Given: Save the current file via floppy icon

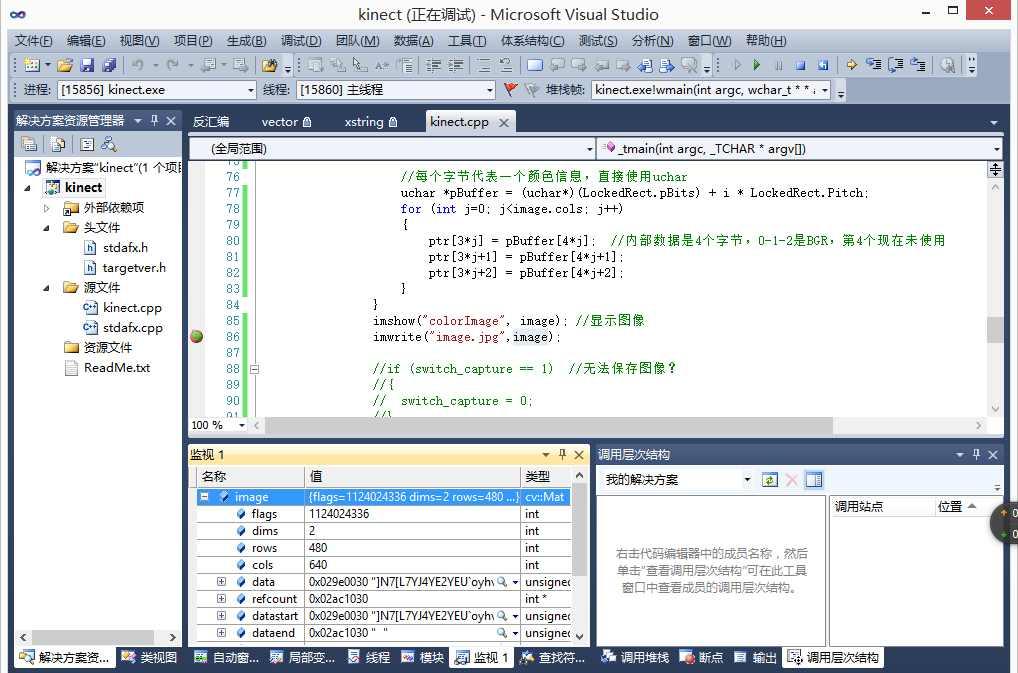Looking at the screenshot, I should (88, 65).
